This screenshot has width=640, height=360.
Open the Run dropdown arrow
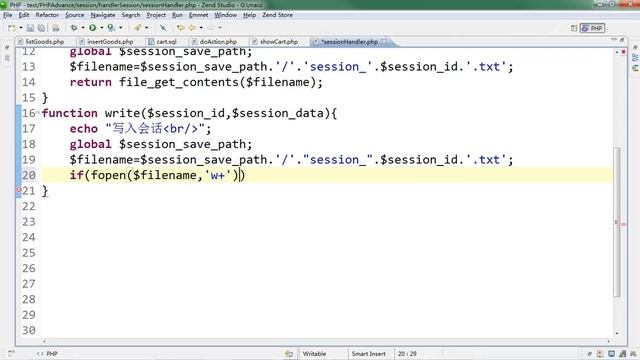(x=102, y=28)
